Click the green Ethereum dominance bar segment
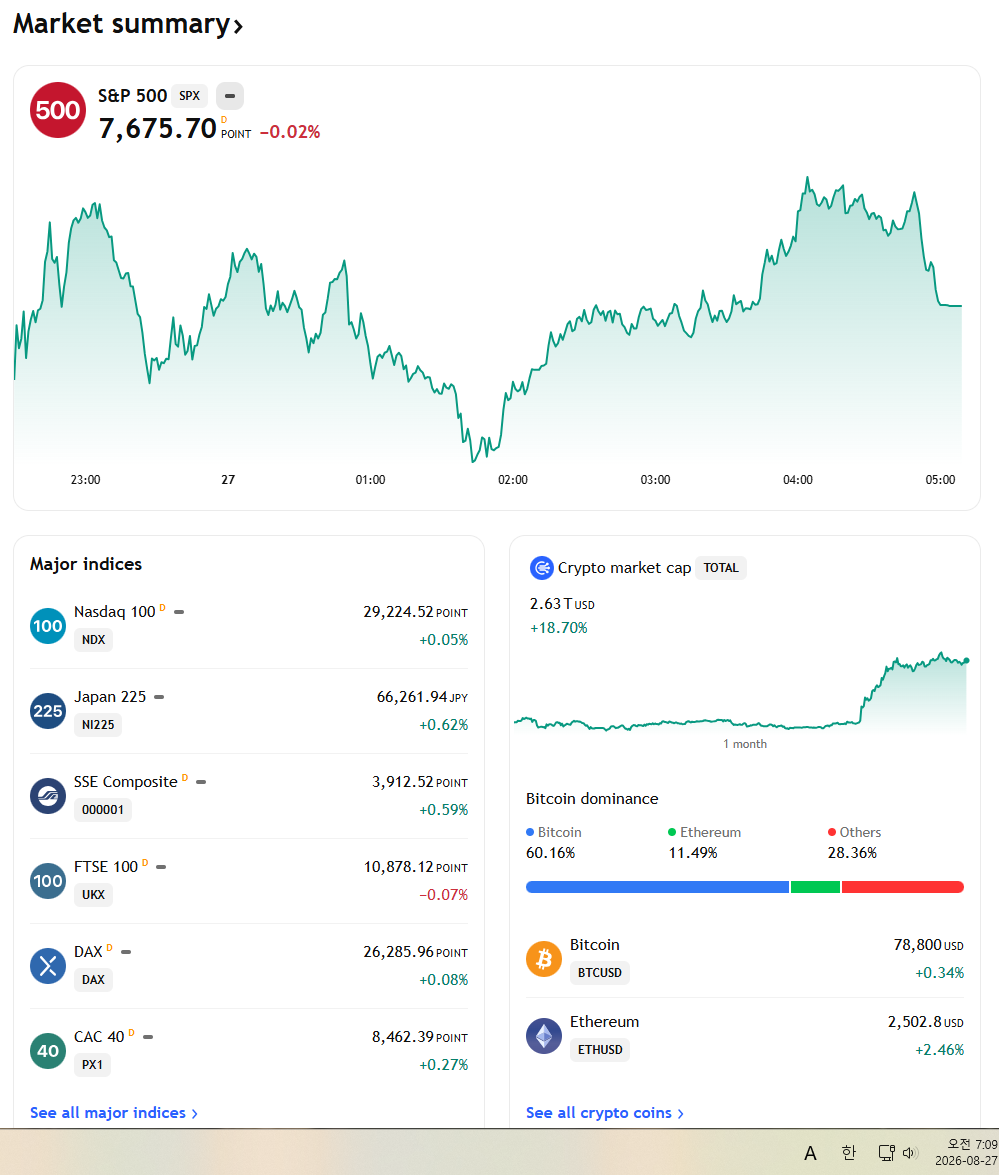This screenshot has width=999, height=1175. tap(815, 887)
